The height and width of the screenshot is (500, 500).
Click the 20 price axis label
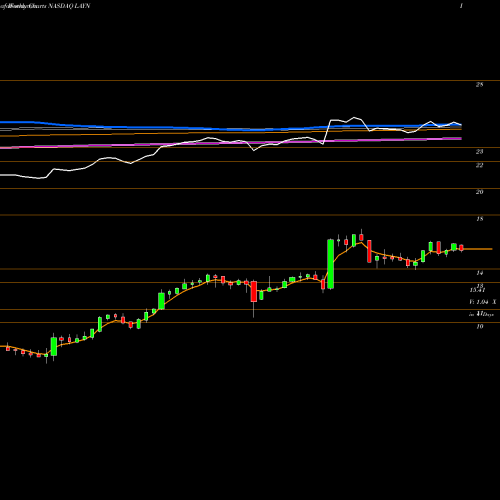[479, 192]
